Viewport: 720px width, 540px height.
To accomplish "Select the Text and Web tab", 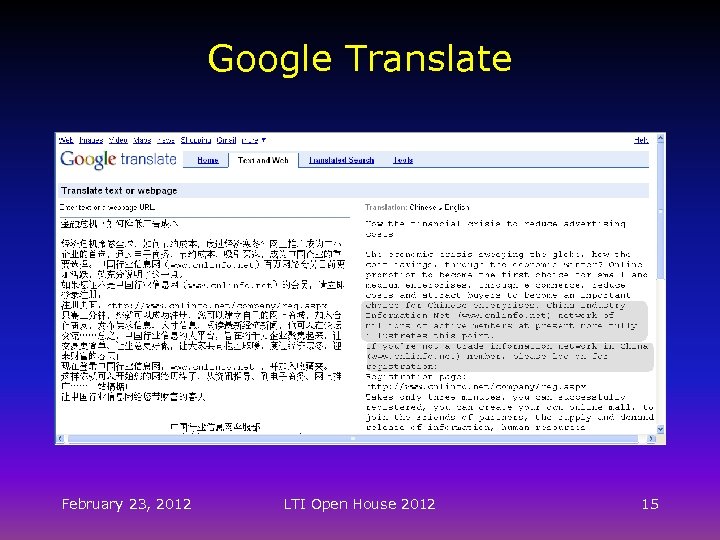I will 263,160.
